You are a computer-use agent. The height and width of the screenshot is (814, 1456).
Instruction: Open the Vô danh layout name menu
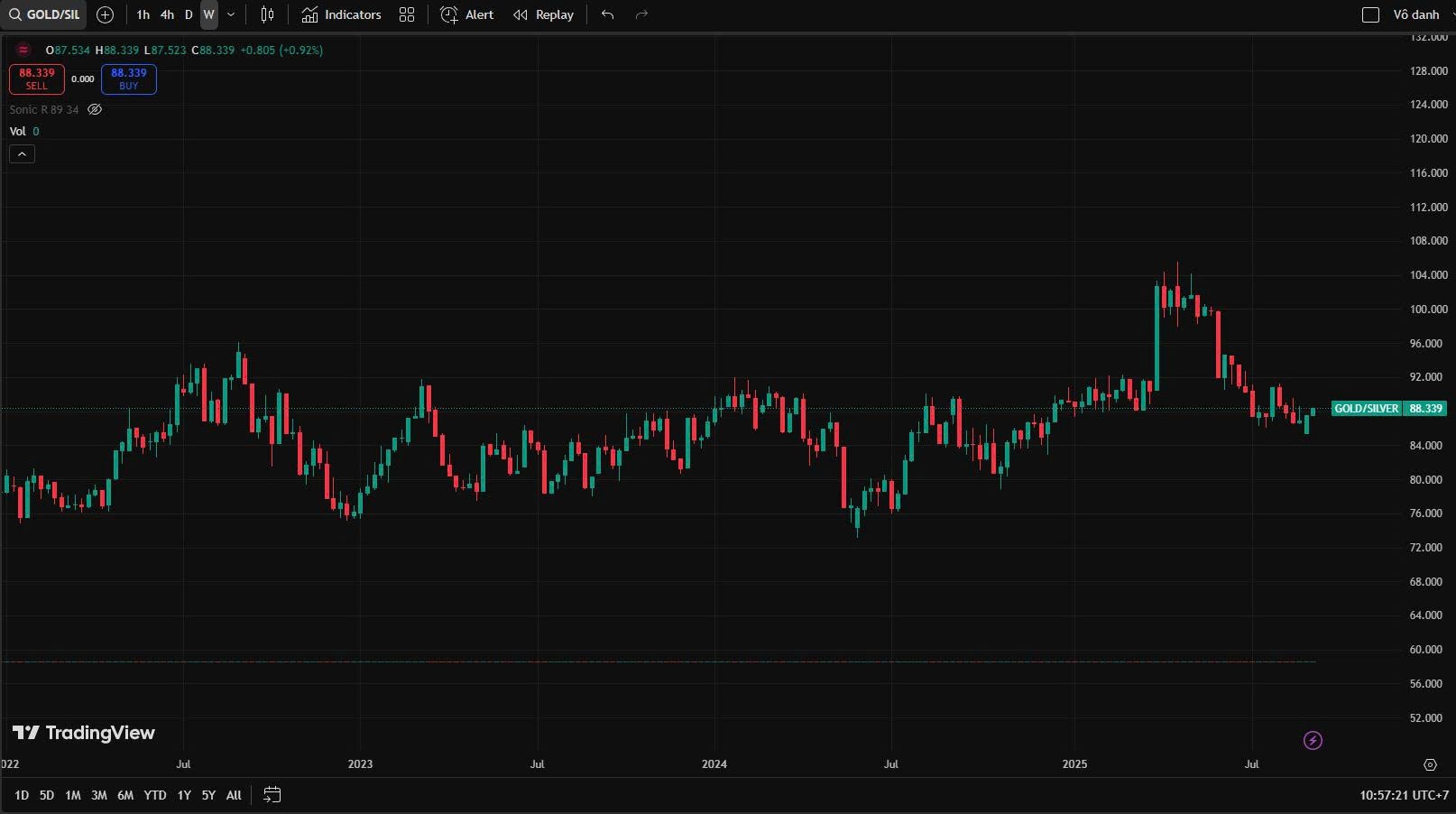point(1416,14)
